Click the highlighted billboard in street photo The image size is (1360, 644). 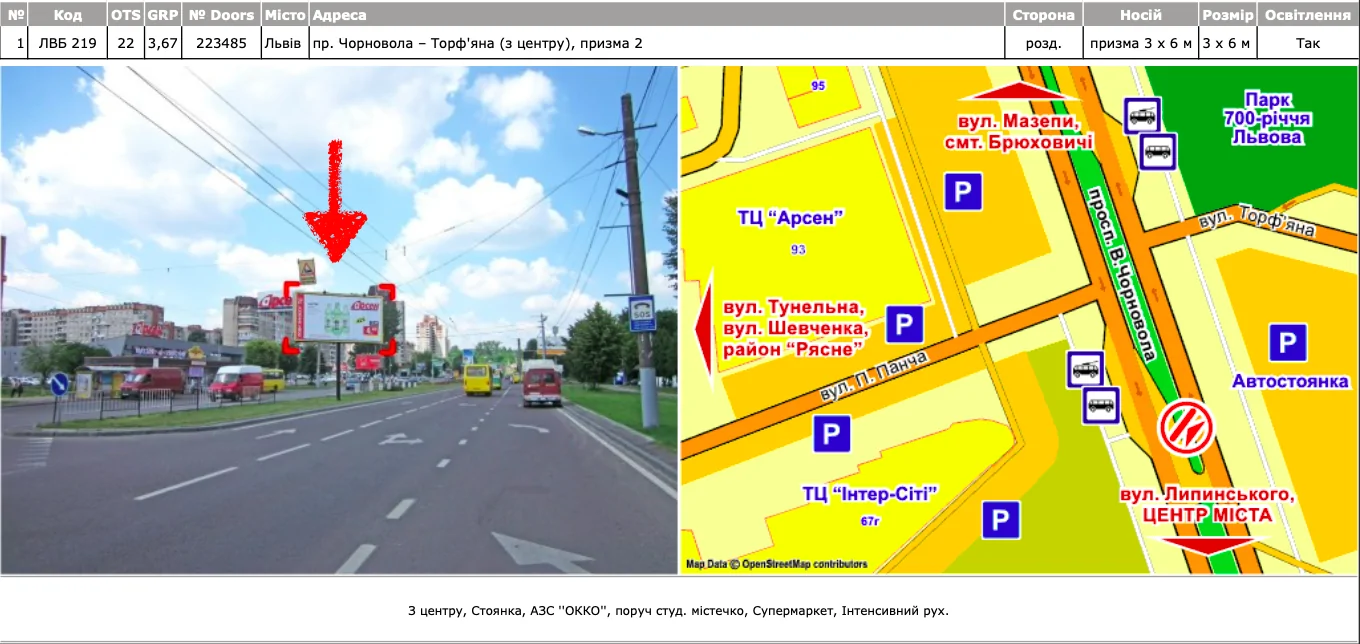[x=337, y=318]
